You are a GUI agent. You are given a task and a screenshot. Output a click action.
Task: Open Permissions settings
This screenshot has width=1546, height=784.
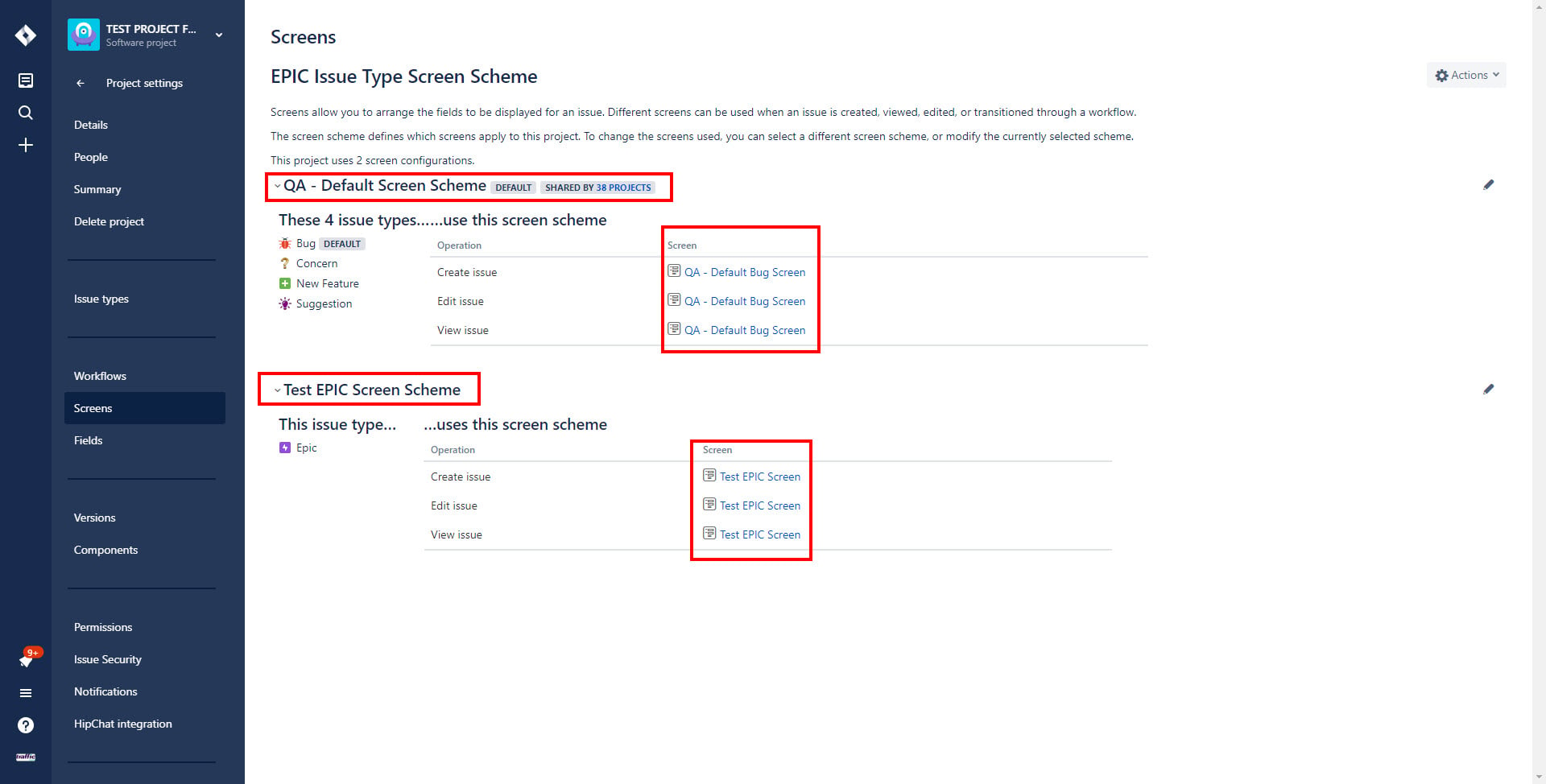tap(103, 627)
